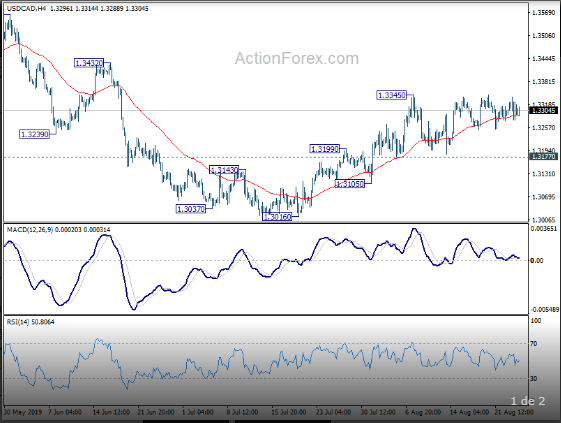The image size is (561, 423).
Task: Click the 30 May 2019 date label
Action: [23, 412]
